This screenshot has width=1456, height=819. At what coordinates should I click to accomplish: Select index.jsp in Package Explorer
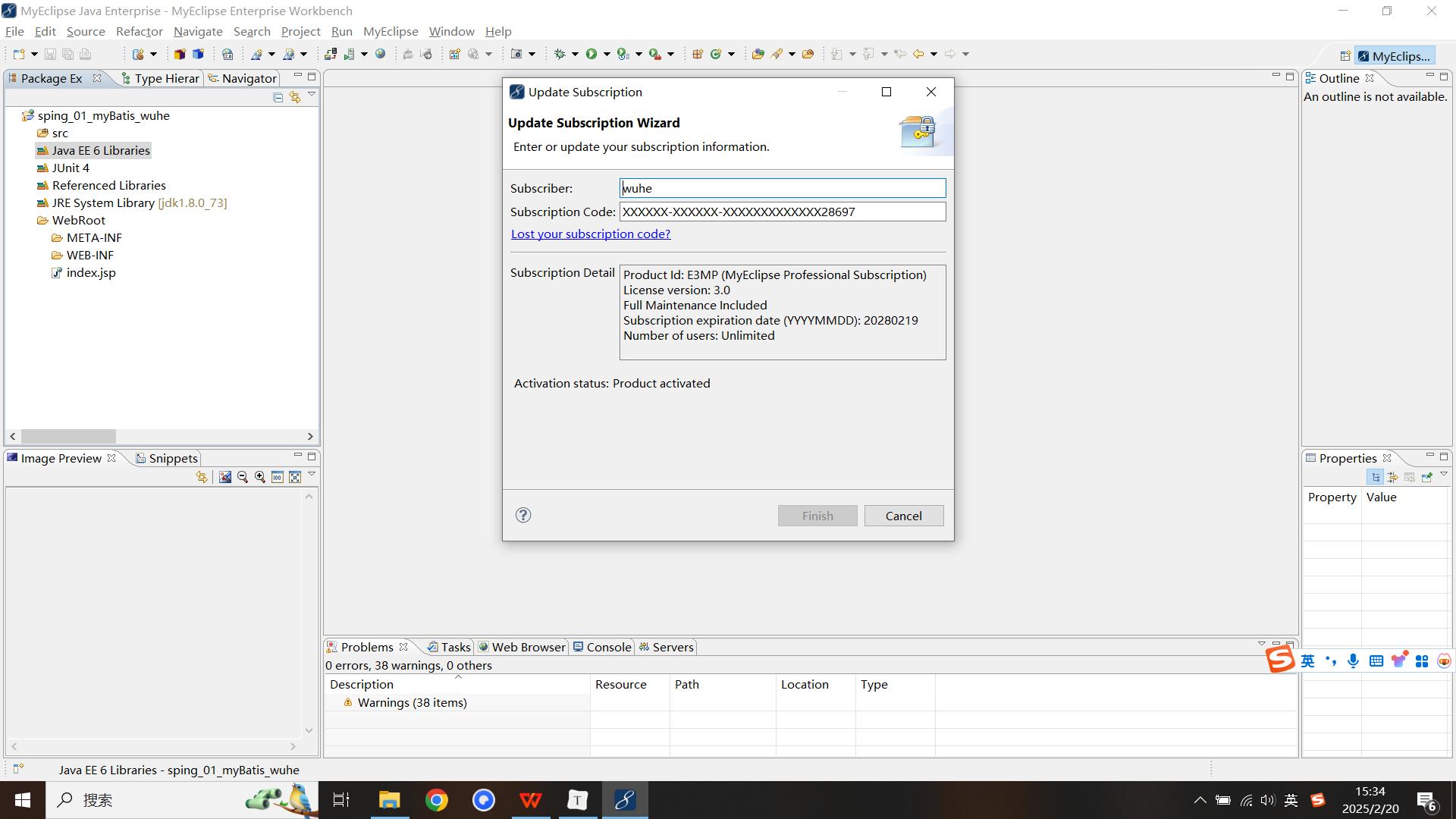pyautogui.click(x=83, y=273)
